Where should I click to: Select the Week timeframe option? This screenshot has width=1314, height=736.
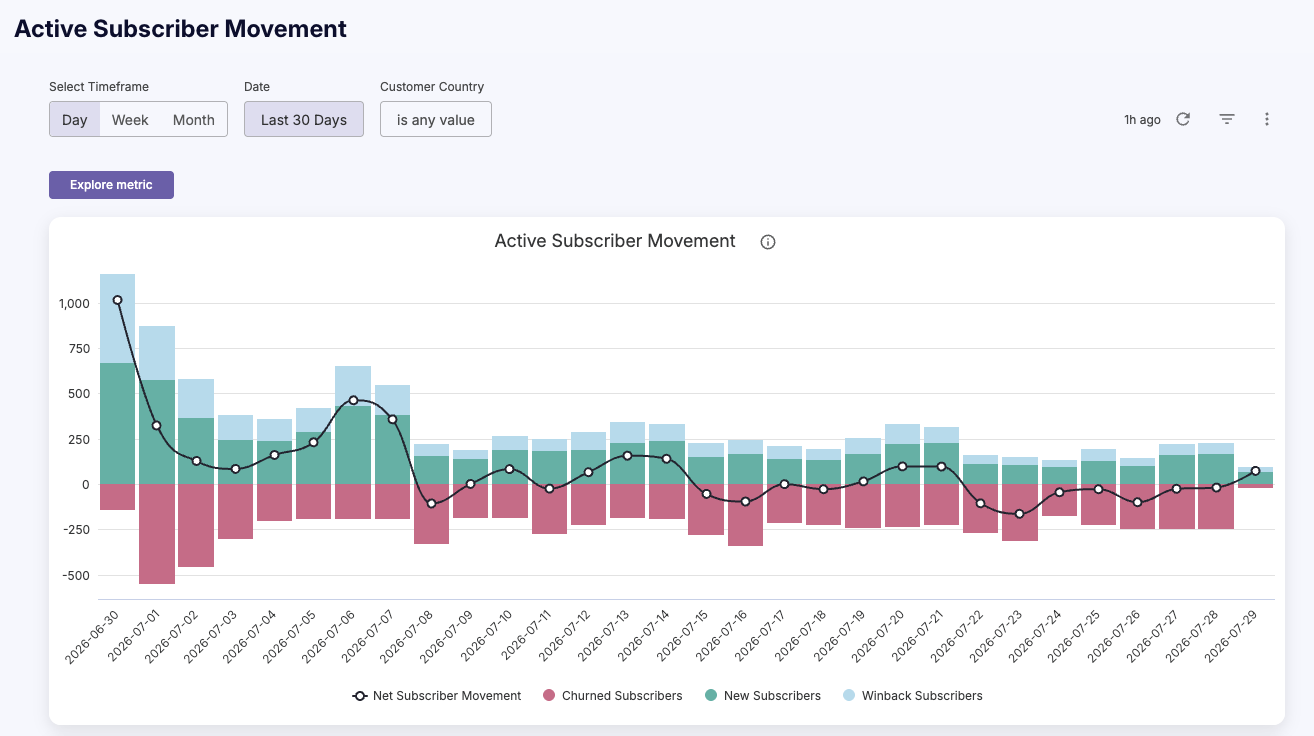point(130,119)
